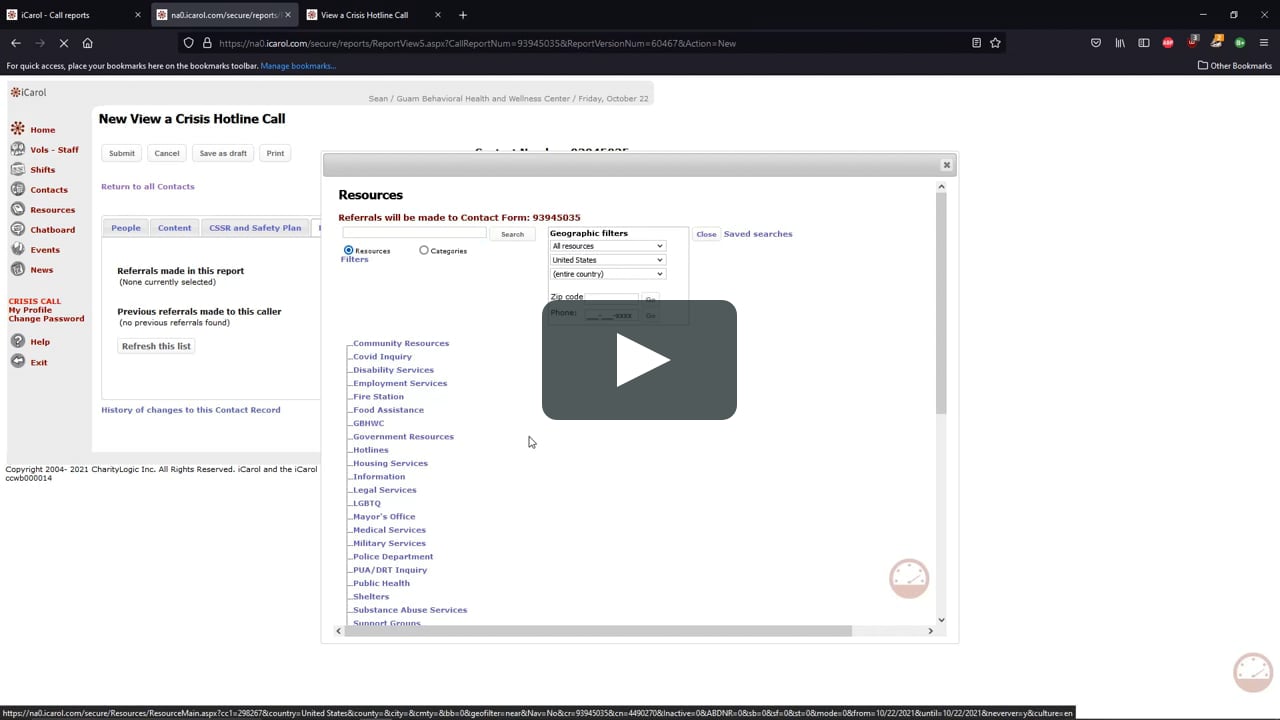Switch to CSSR and Safety Plan tab

click(255, 228)
